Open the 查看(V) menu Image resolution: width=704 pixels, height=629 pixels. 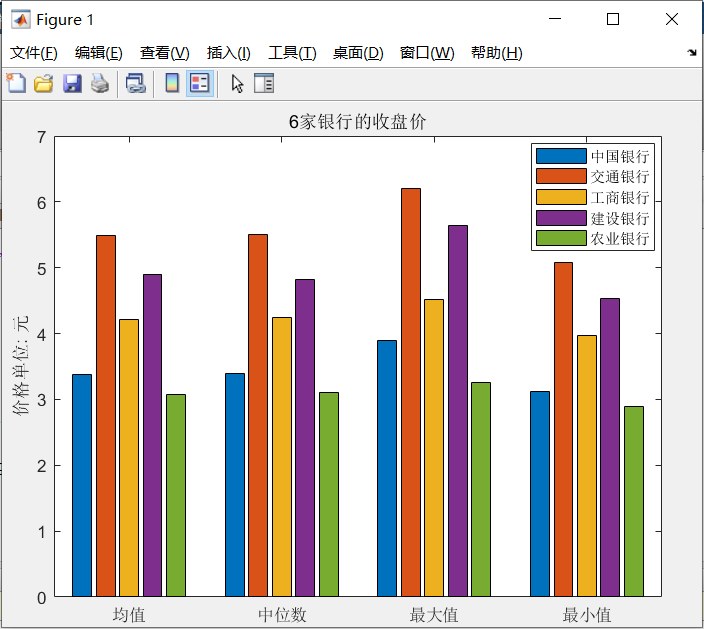(x=165, y=53)
